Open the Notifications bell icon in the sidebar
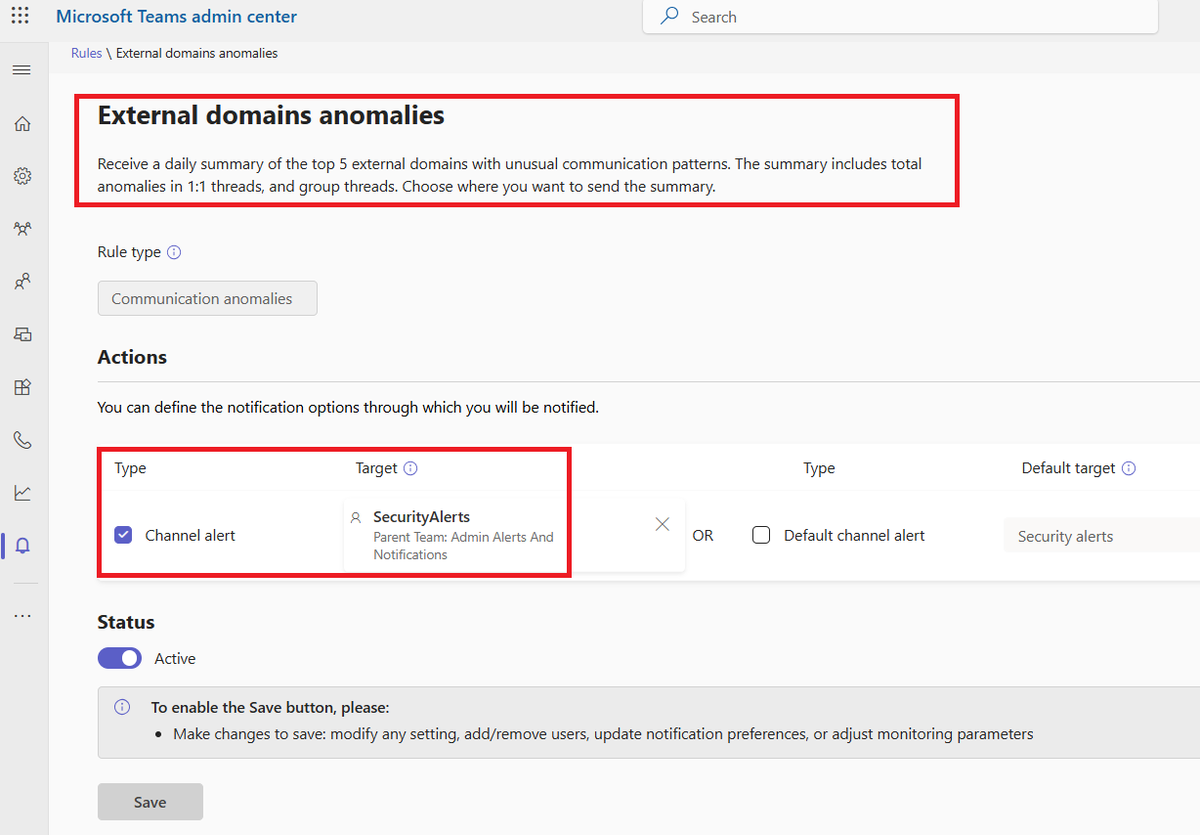 pos(22,546)
